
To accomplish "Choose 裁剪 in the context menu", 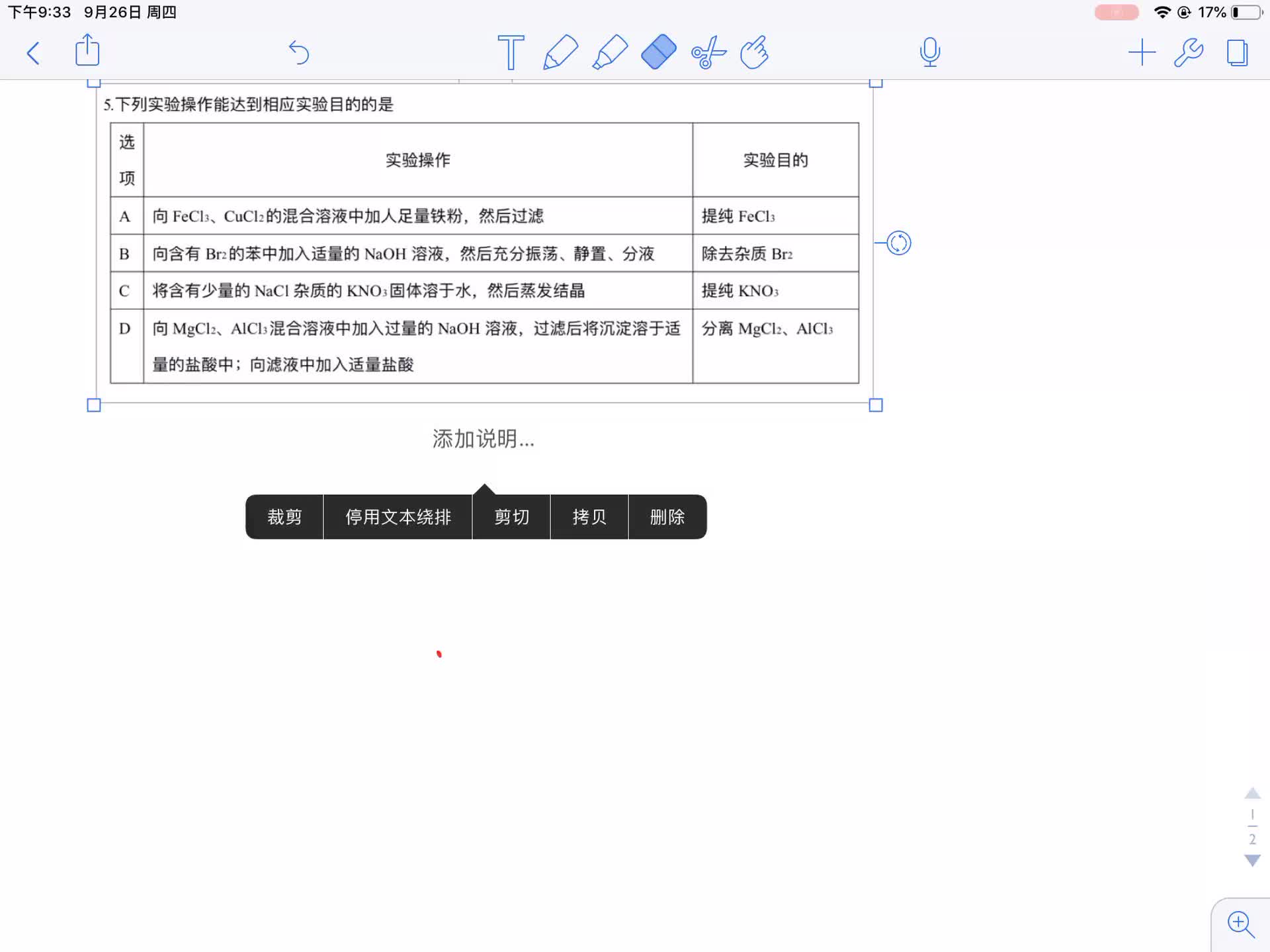I will [x=284, y=517].
